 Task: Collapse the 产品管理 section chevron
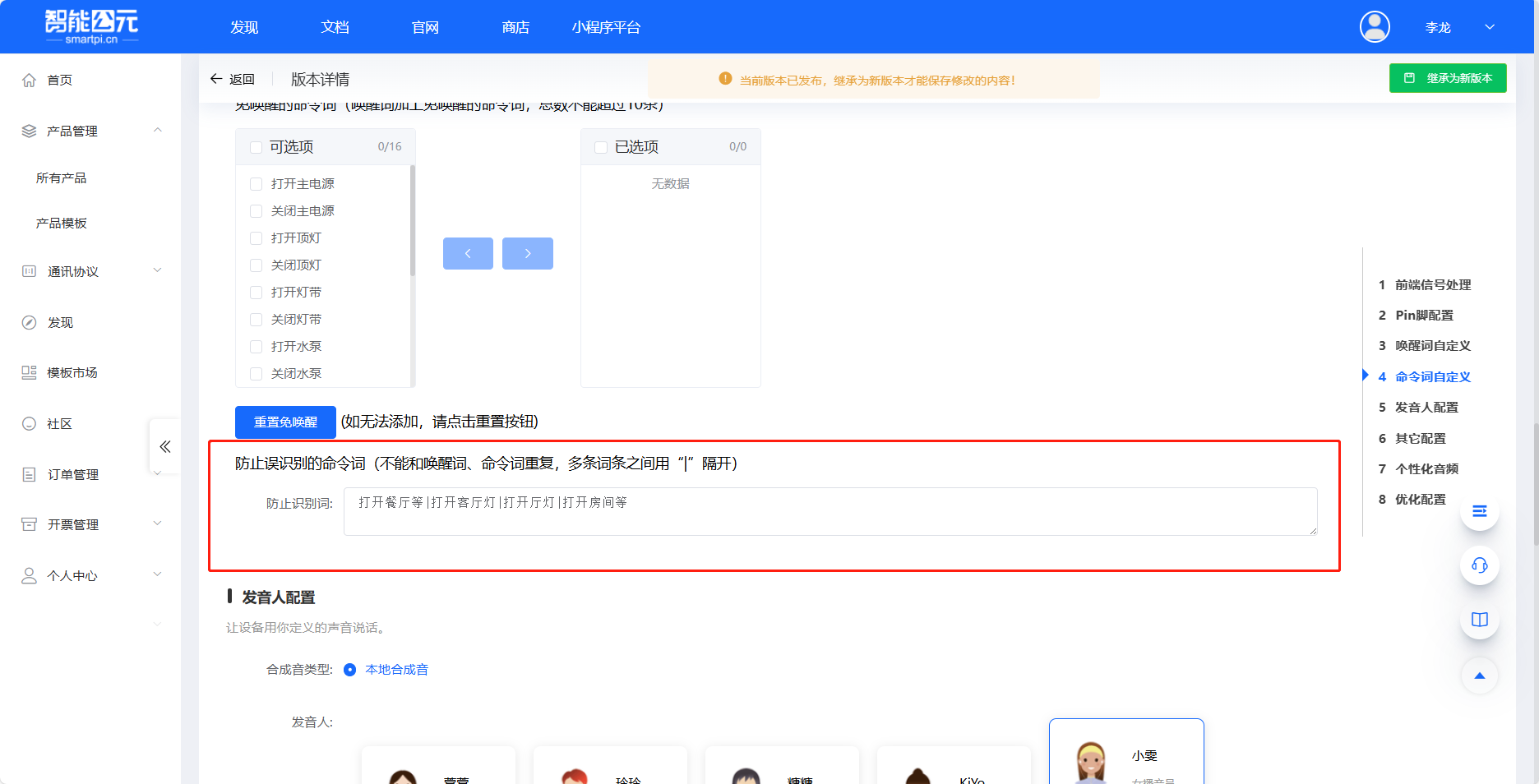(157, 130)
